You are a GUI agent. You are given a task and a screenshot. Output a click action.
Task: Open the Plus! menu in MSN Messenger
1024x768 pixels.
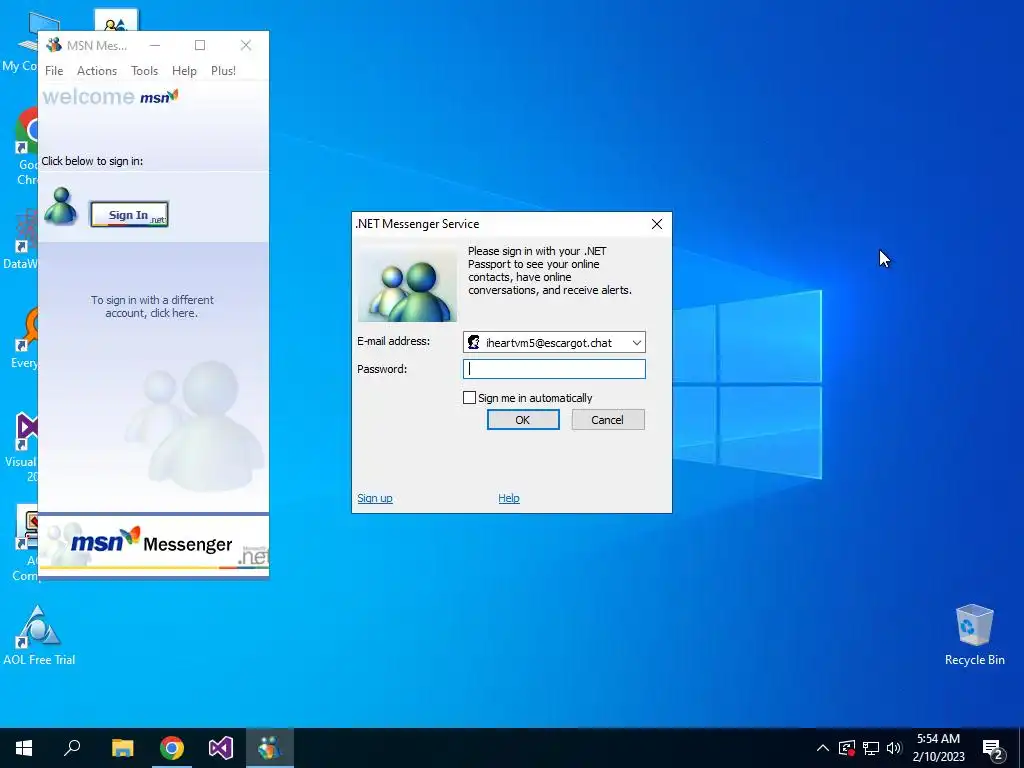223,71
